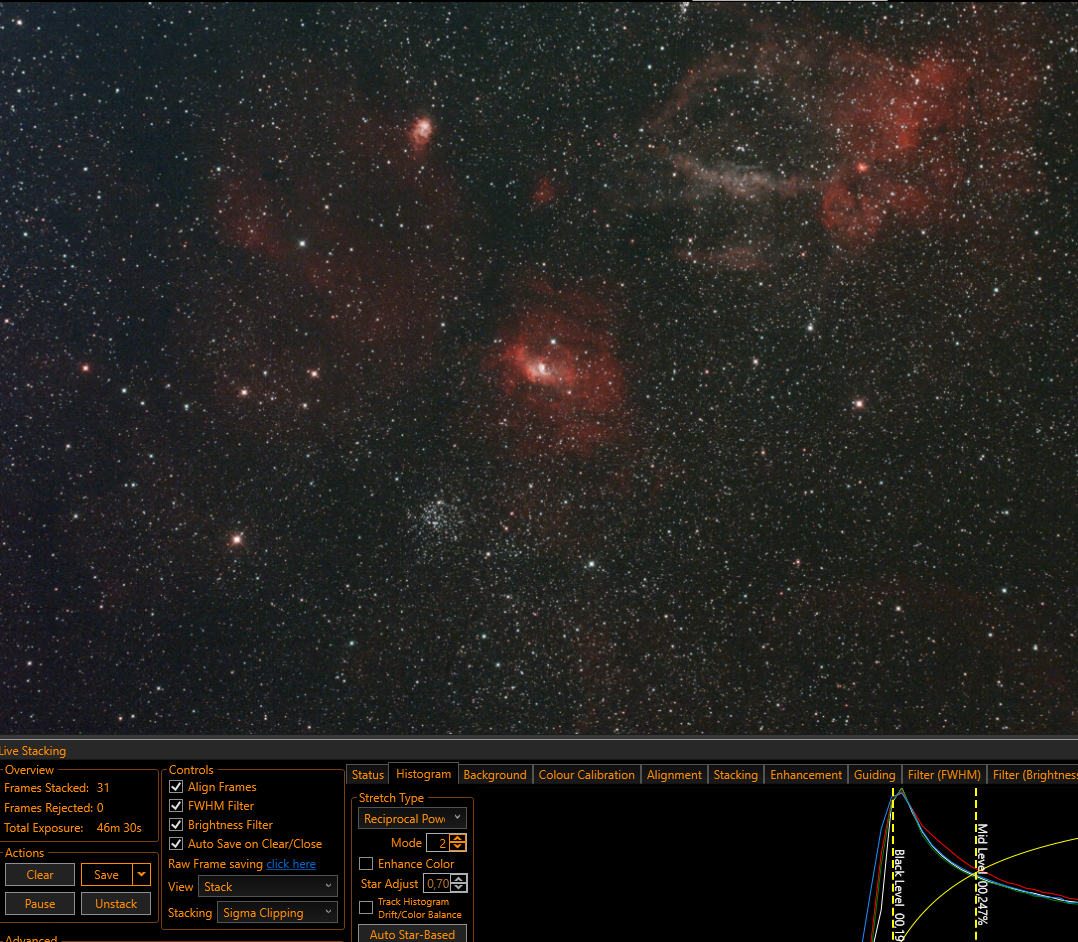Viewport: 1078px width, 942px height.
Task: Click the Save button
Action: pyautogui.click(x=107, y=875)
